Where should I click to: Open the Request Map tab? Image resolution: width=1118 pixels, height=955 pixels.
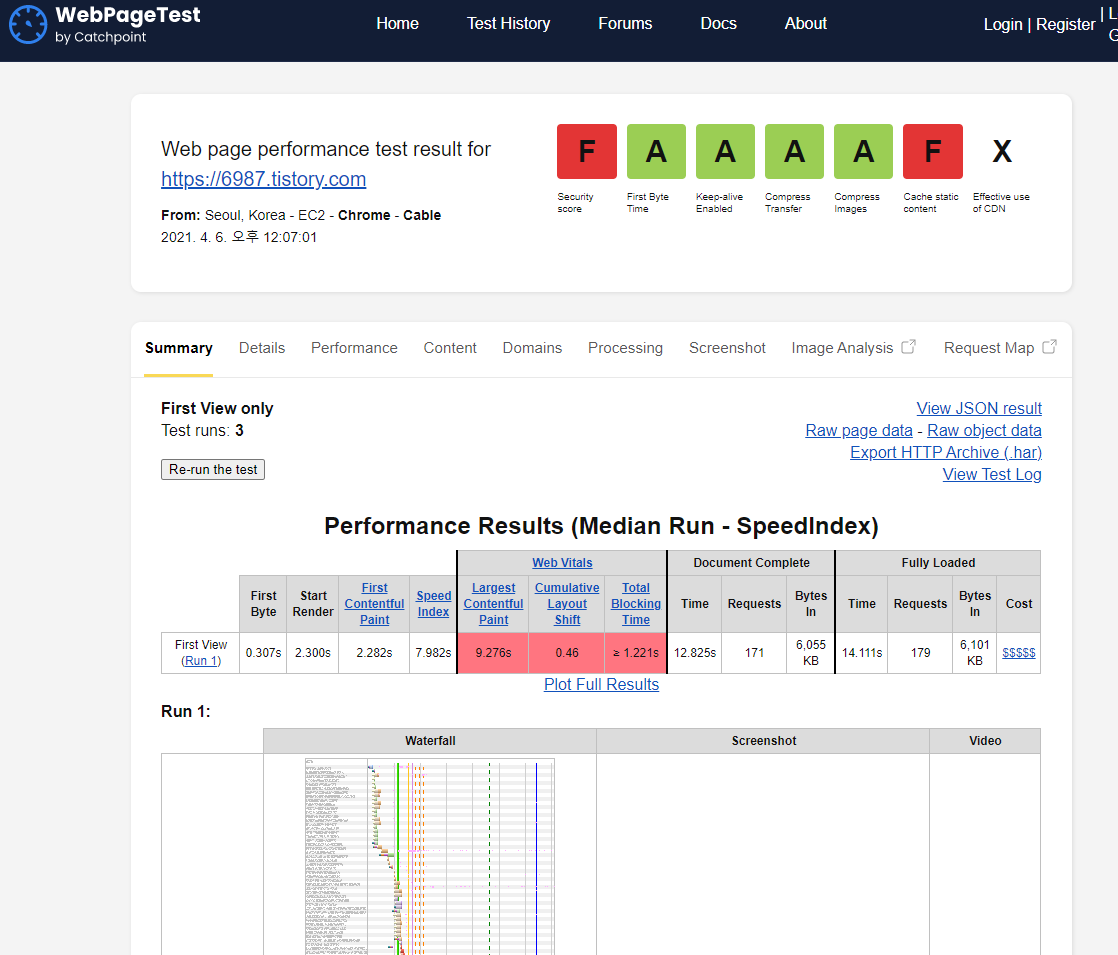tap(989, 348)
